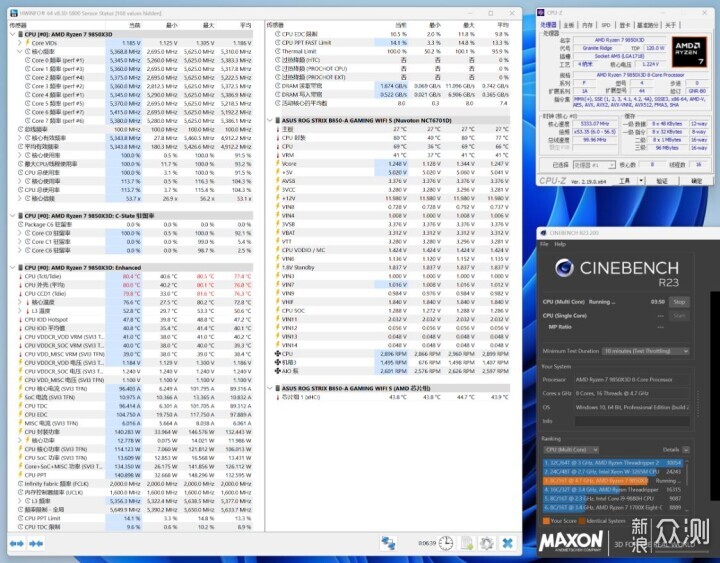
Task: Click HWiNFO title bar app icon
Action: 14,13
